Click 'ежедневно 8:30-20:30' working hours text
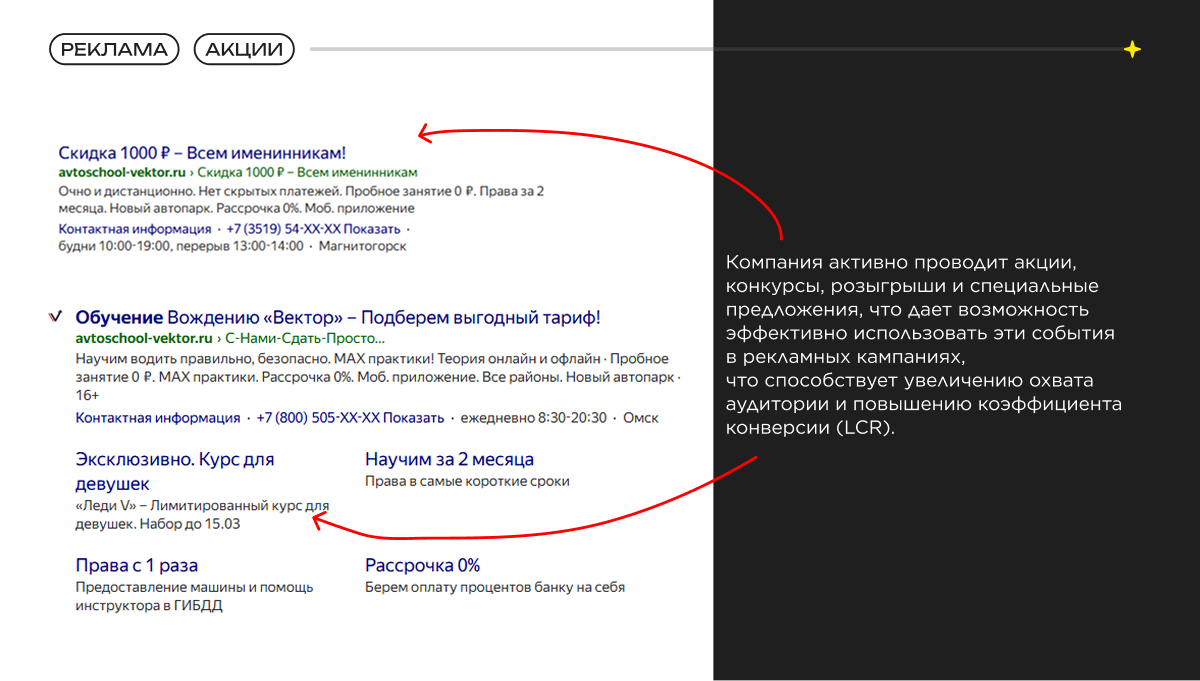The width and height of the screenshot is (1200, 681). [x=532, y=418]
